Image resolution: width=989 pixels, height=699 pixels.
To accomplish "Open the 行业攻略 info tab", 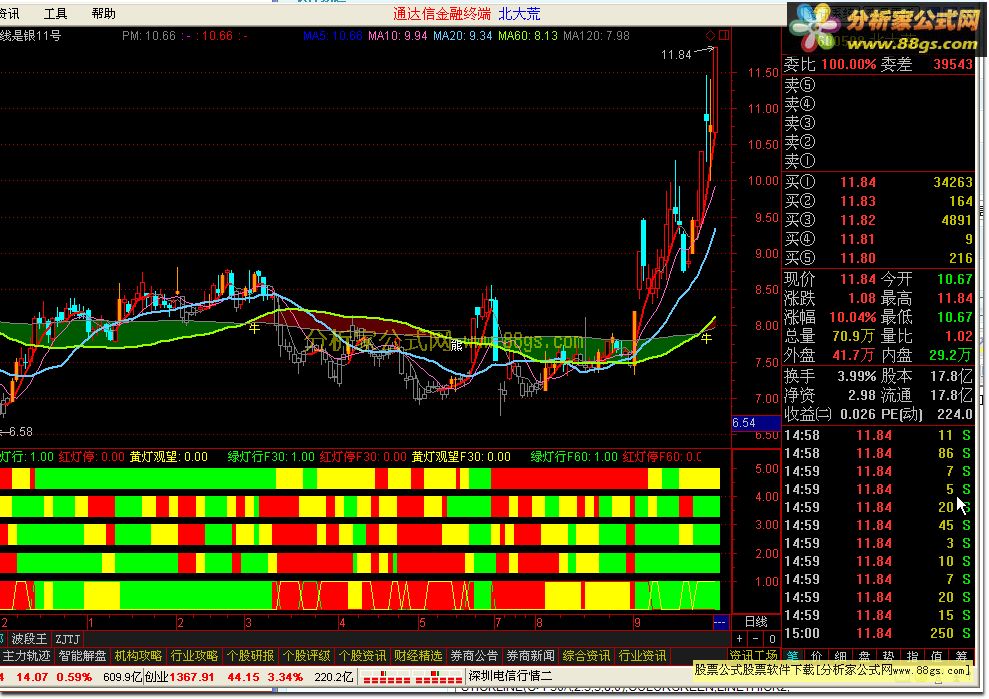I will pyautogui.click(x=194, y=656).
